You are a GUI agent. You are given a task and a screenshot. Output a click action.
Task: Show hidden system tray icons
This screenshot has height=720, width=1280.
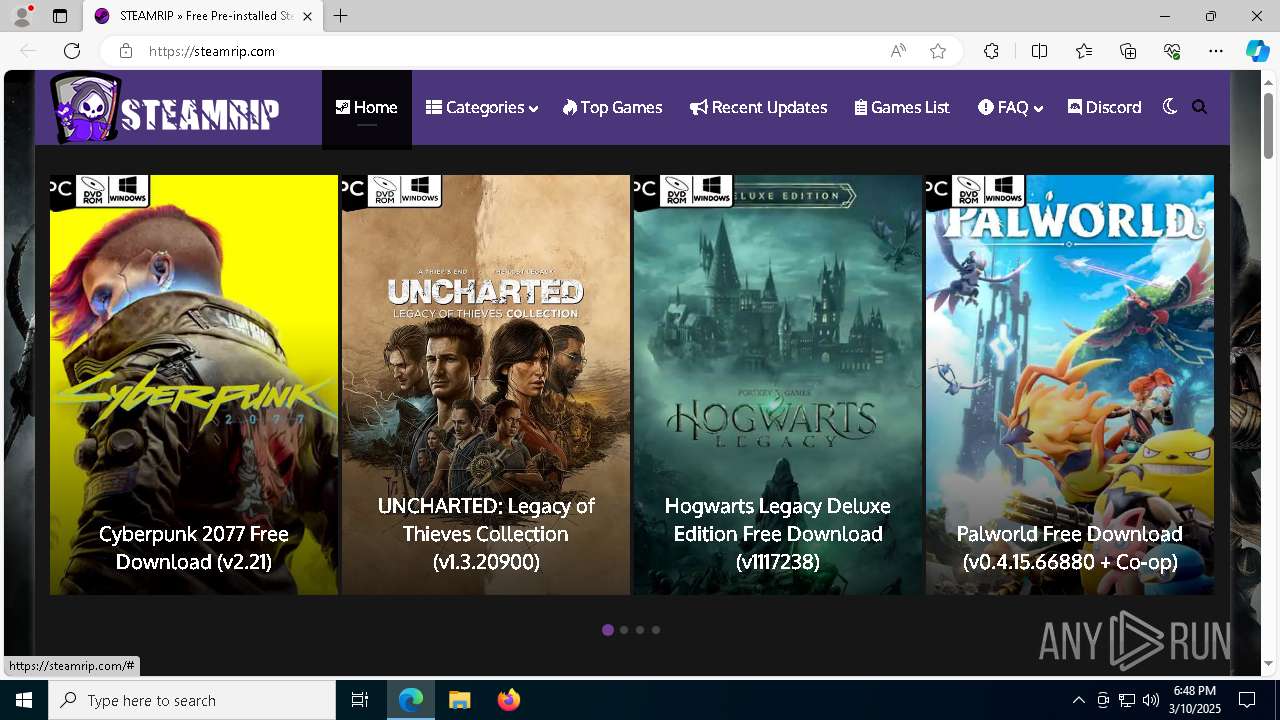pos(1078,700)
